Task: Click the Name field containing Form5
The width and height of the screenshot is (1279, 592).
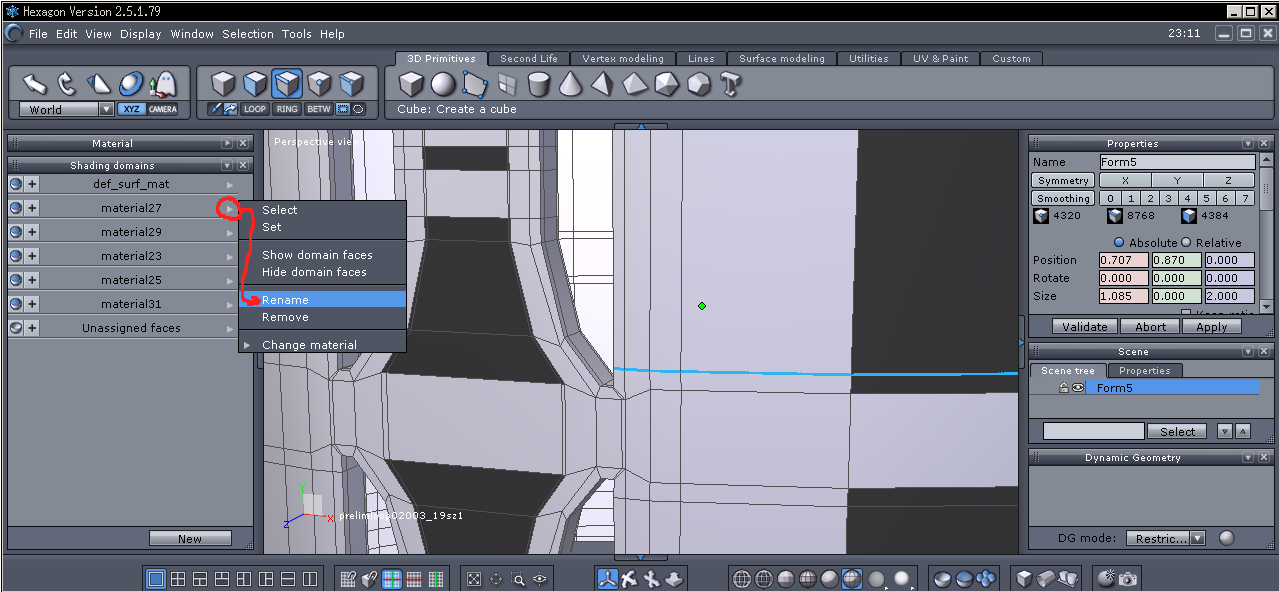Action: (x=1177, y=162)
